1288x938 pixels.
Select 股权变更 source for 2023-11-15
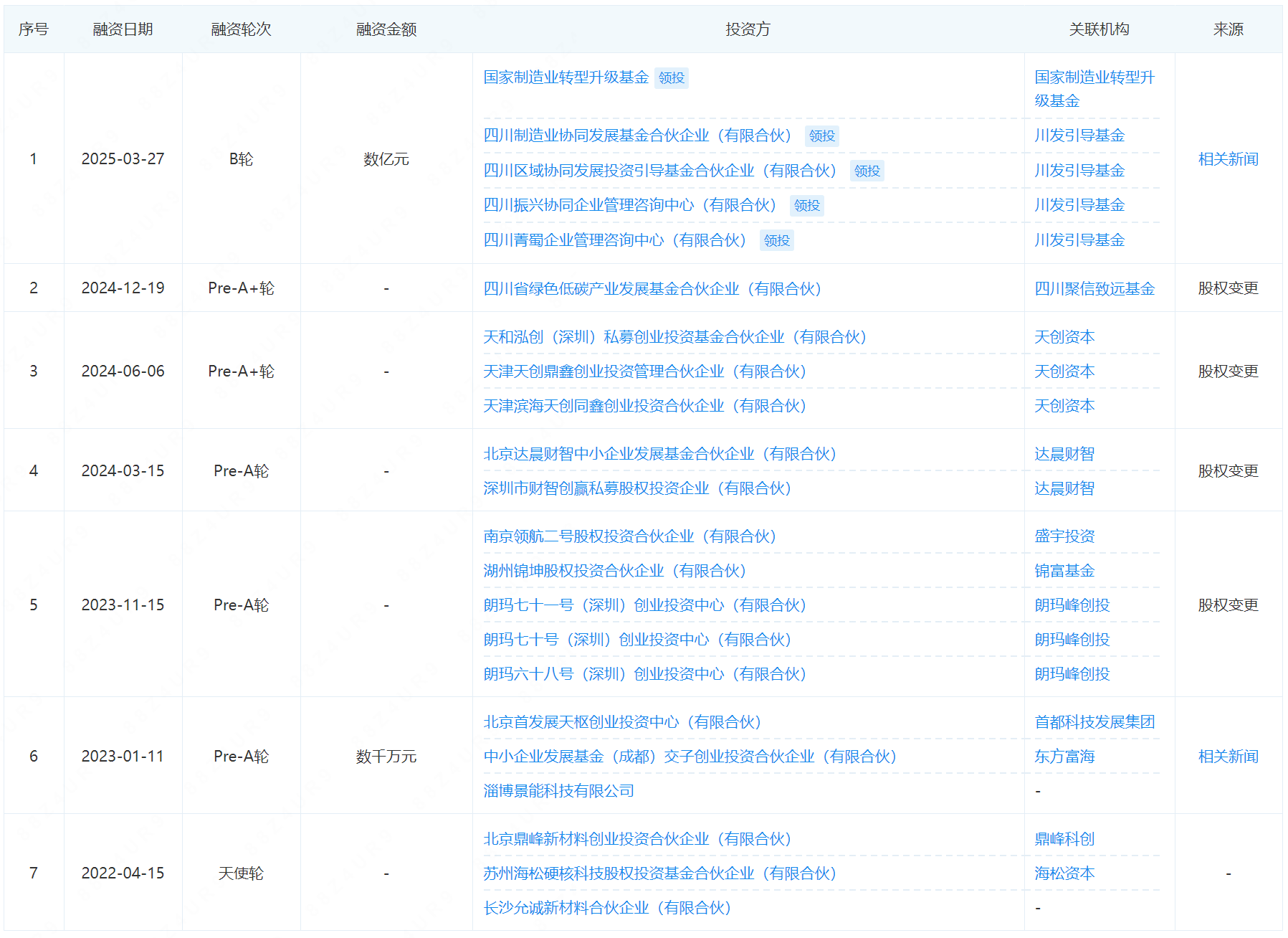[x=1229, y=605]
